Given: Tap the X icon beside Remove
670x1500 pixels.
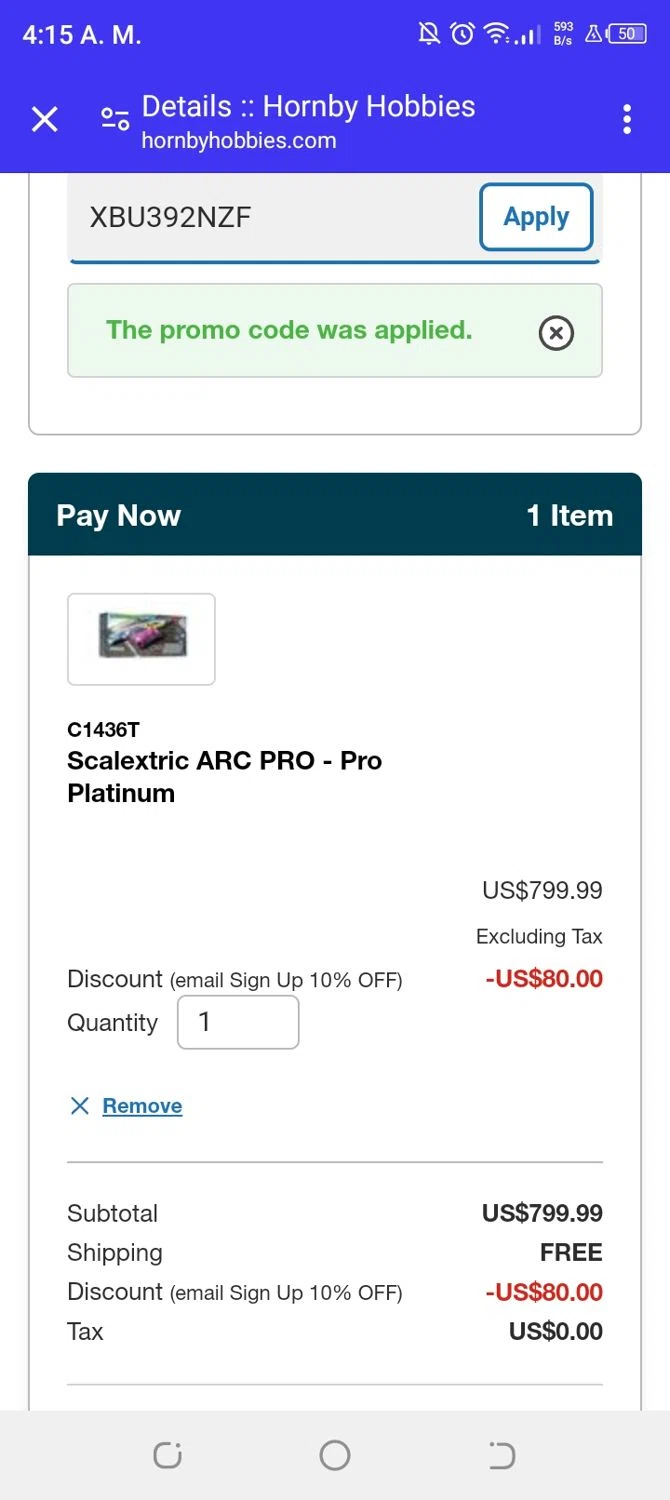Looking at the screenshot, I should click(x=80, y=1106).
